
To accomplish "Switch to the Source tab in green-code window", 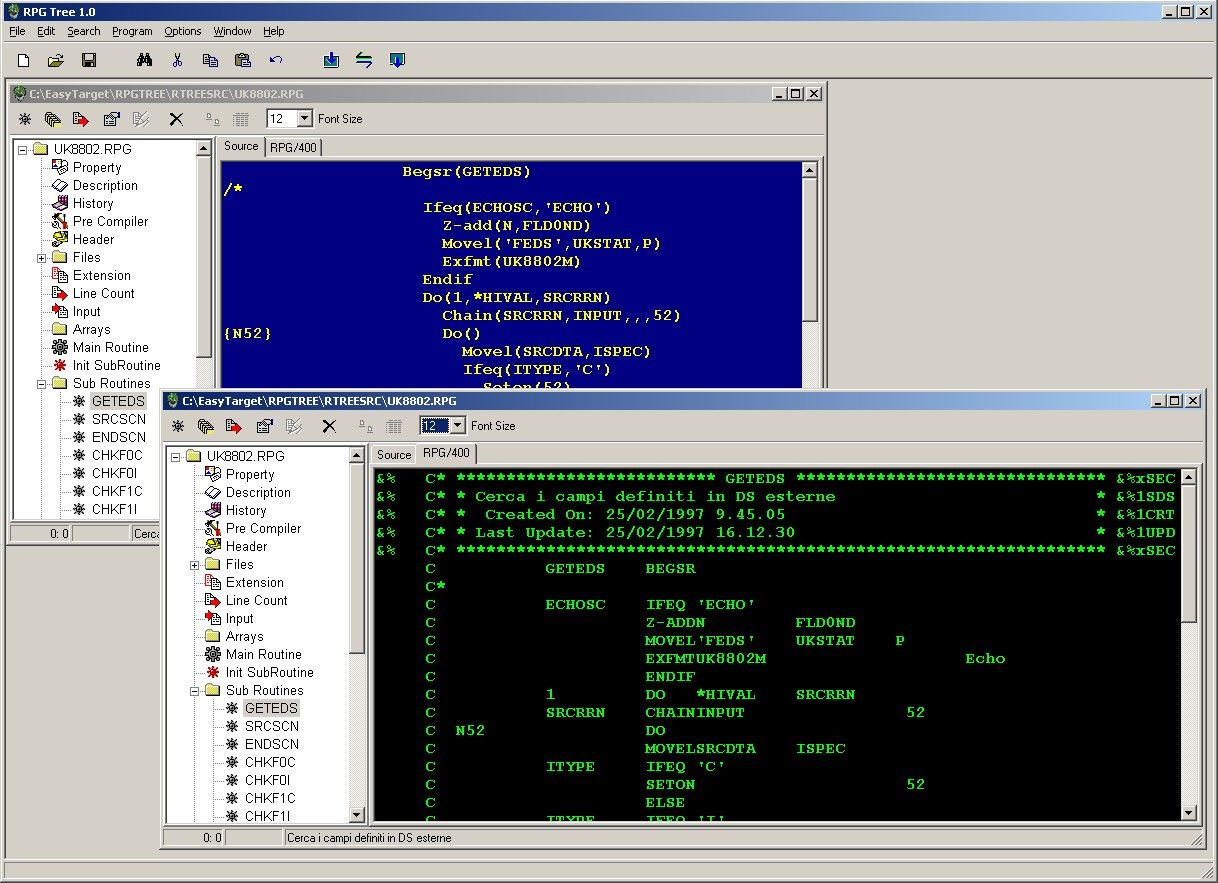I will click(394, 454).
